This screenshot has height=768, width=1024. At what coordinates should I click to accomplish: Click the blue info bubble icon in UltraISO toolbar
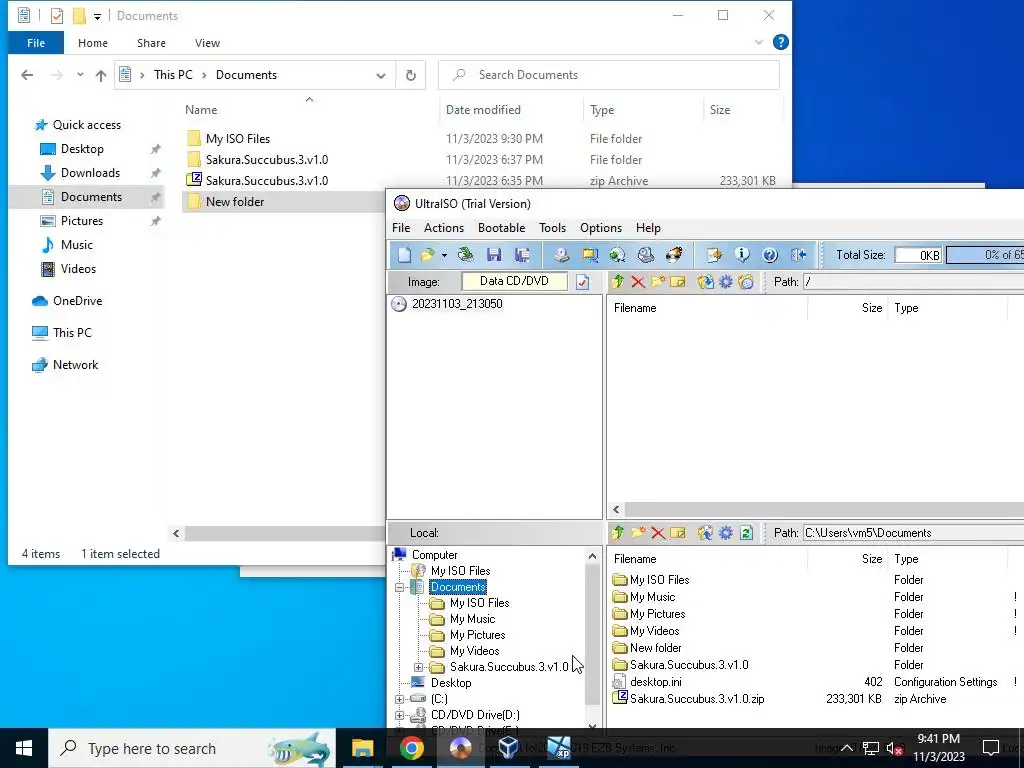(742, 255)
